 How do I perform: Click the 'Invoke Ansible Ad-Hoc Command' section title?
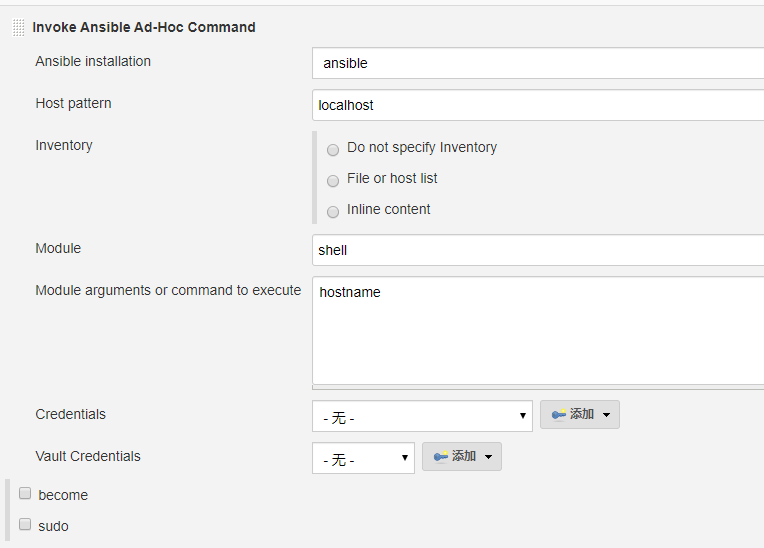pos(144,27)
